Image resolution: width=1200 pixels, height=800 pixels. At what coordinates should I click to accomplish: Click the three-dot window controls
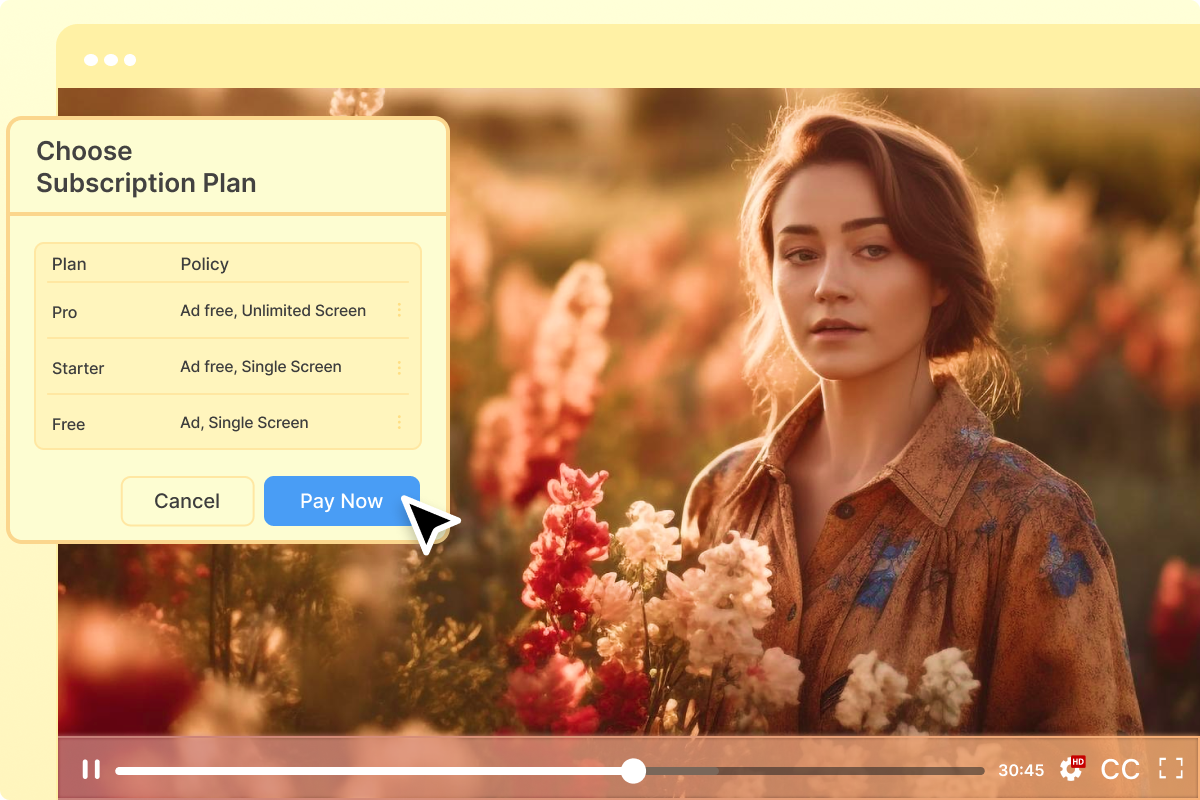click(x=110, y=60)
